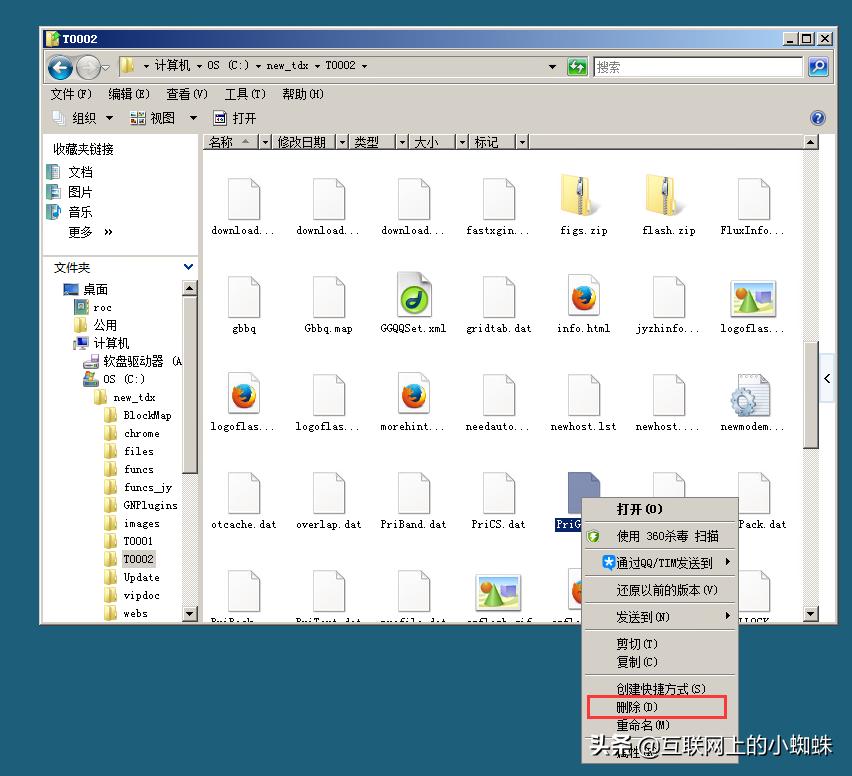This screenshot has width=852, height=776.
Task: Select the chrome folder in the tree
Action: coord(141,433)
